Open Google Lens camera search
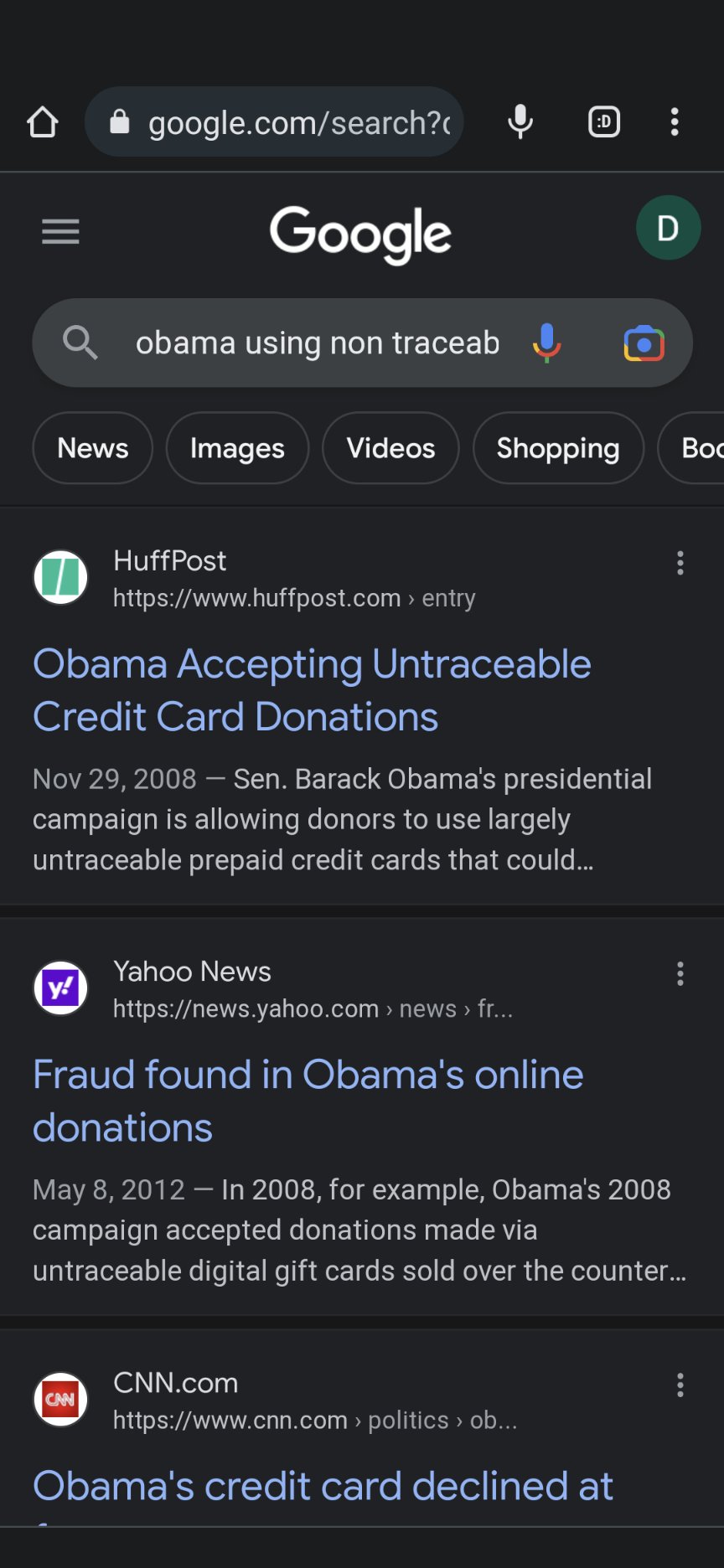724x1568 pixels. coord(644,343)
